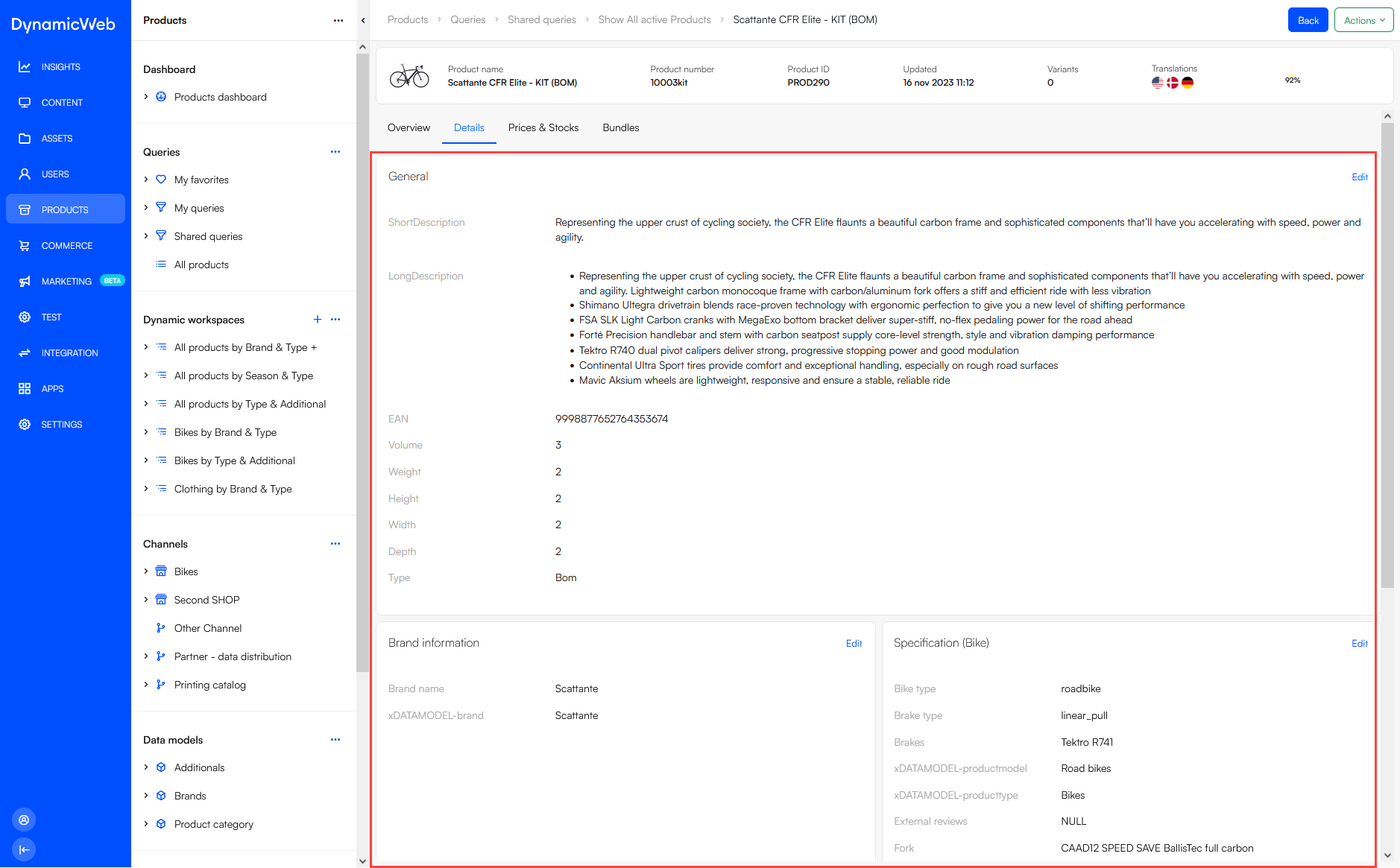Switch to Prices & Stocks tab

click(543, 128)
